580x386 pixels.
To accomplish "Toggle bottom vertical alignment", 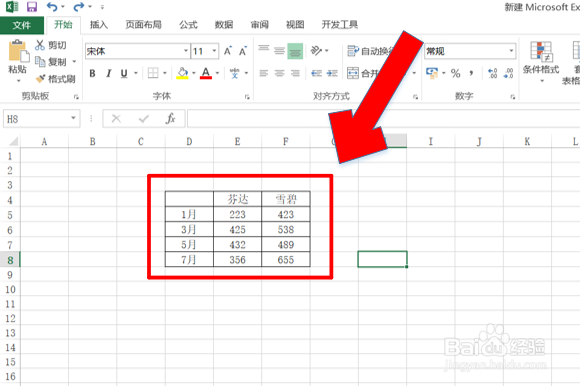I will pos(295,51).
